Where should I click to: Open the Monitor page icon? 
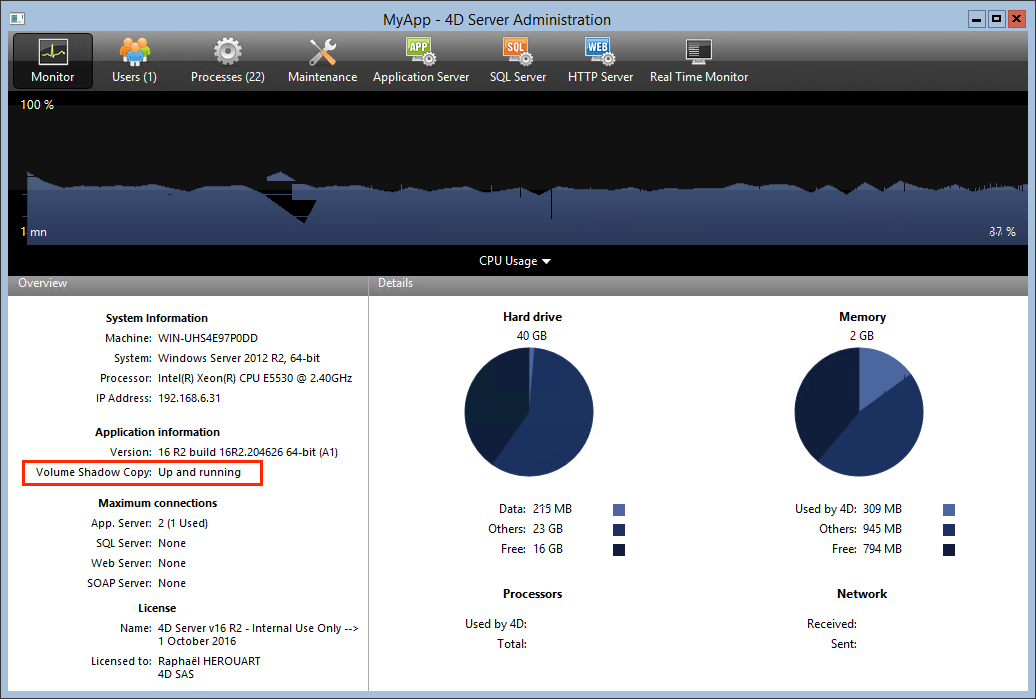click(x=52, y=52)
